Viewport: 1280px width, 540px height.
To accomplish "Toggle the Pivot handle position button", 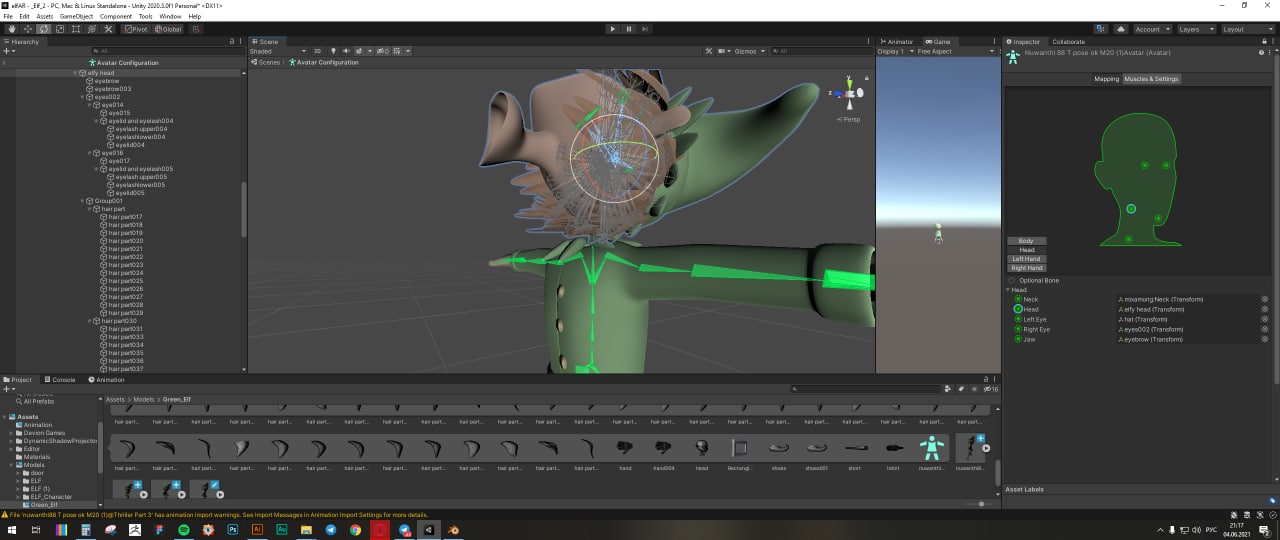I will tap(135, 29).
